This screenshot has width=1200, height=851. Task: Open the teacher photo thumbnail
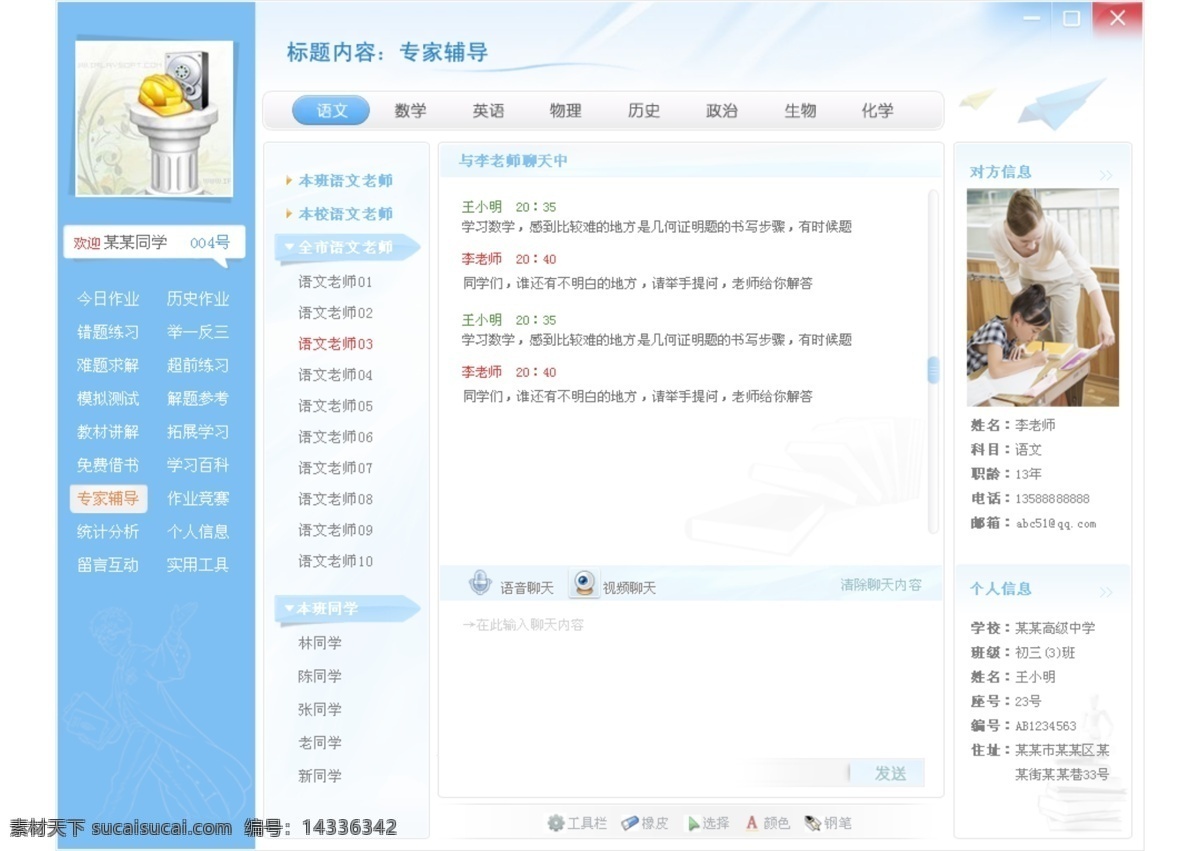coord(1043,298)
